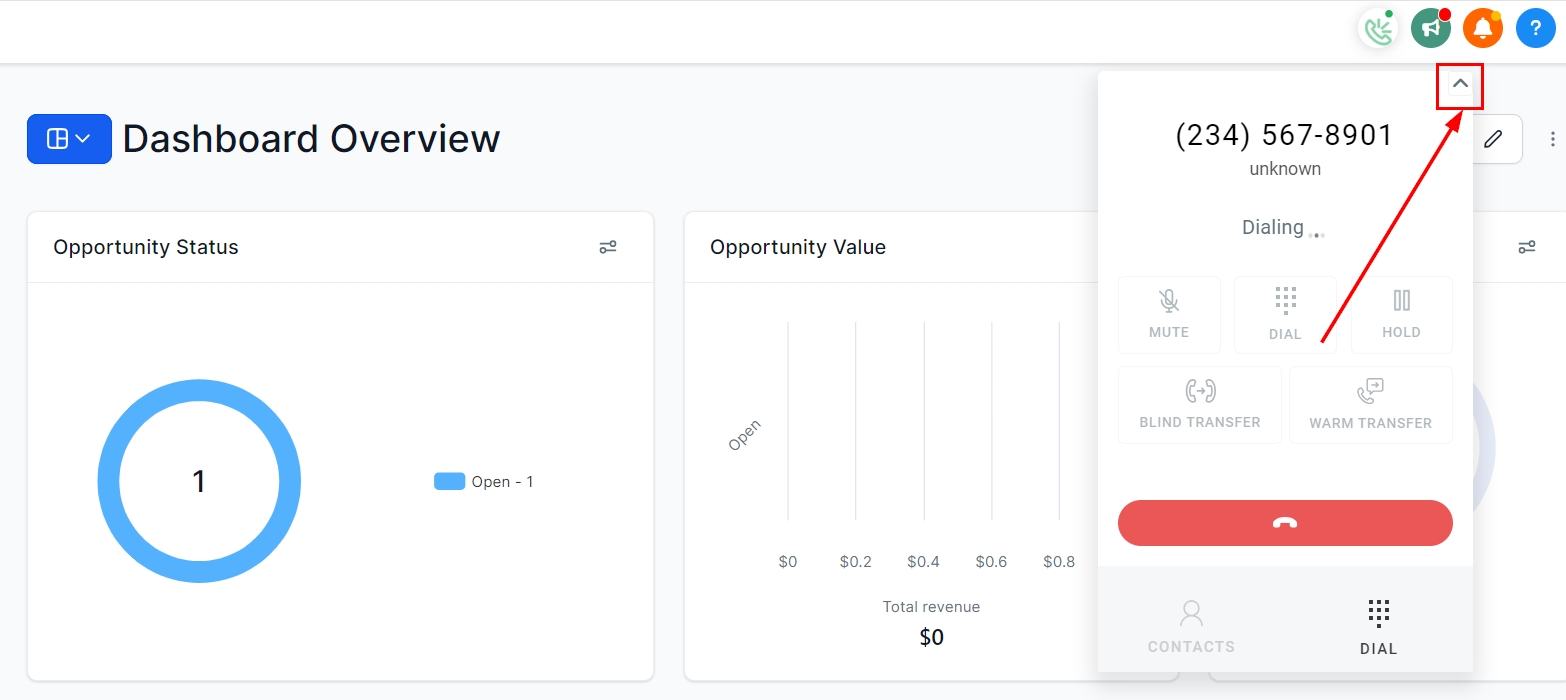Image resolution: width=1566 pixels, height=700 pixels.
Task: Click the pencil edit dashboard icon
Action: pos(1493,139)
